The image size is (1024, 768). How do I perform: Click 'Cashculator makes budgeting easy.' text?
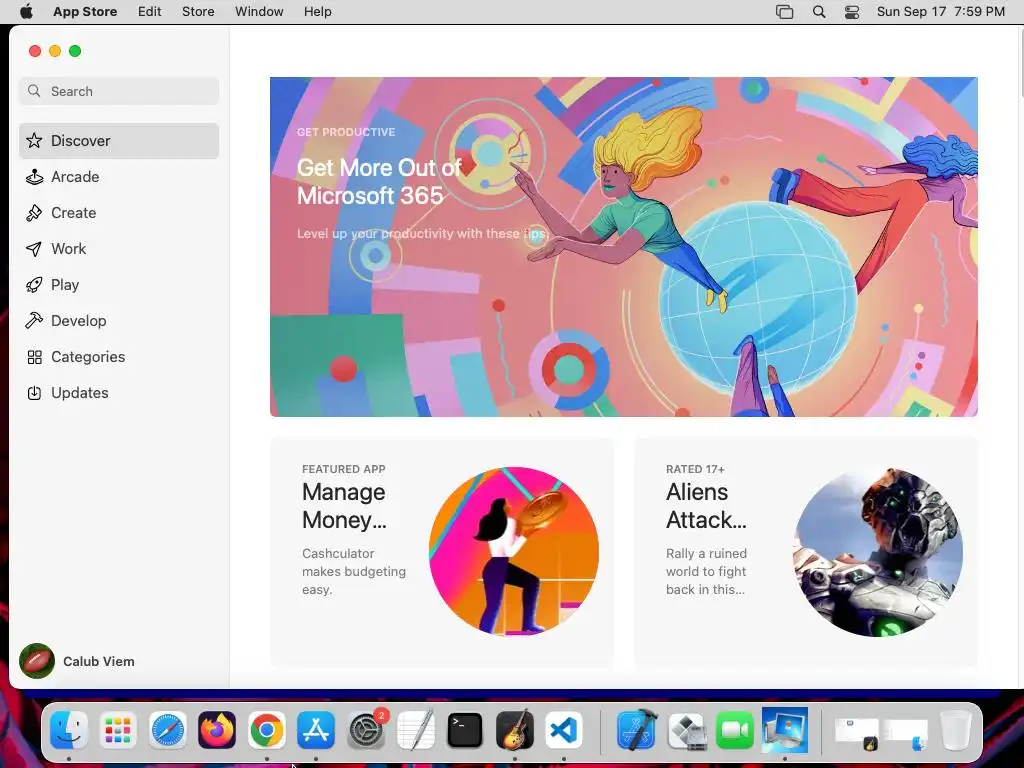pyautogui.click(x=354, y=571)
